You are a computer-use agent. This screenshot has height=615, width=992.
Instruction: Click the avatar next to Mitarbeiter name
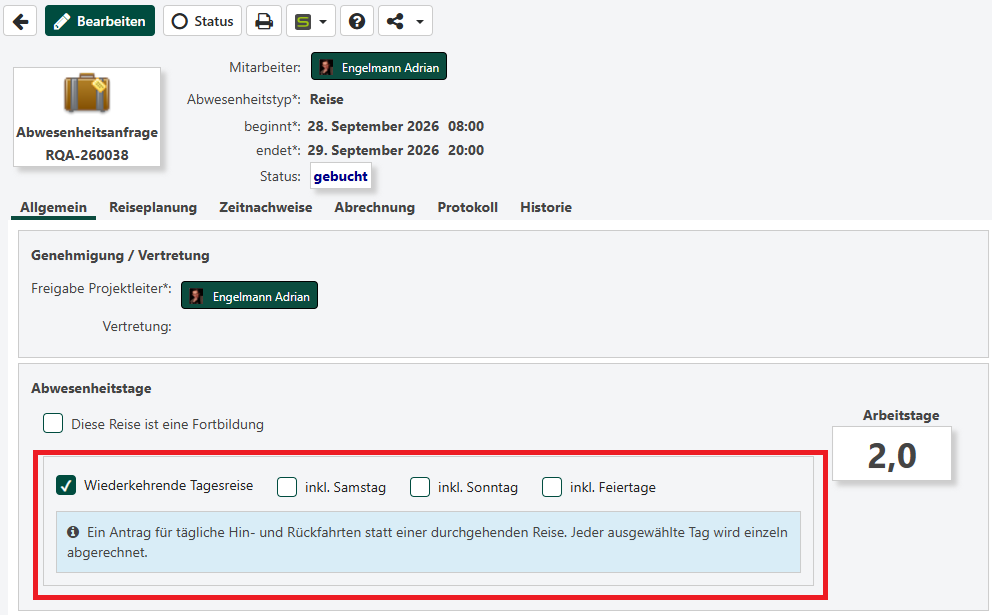coord(326,67)
